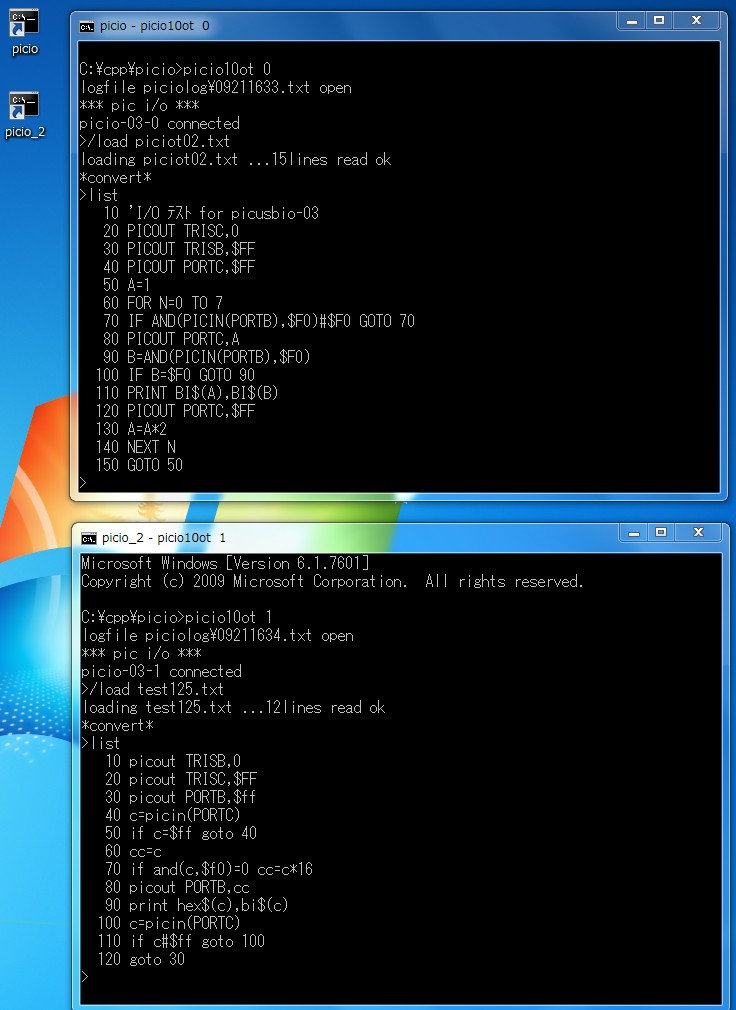Click the title text 'picio - picio10ot 0'
Image resolution: width=736 pixels, height=1010 pixels.
pyautogui.click(x=155, y=26)
